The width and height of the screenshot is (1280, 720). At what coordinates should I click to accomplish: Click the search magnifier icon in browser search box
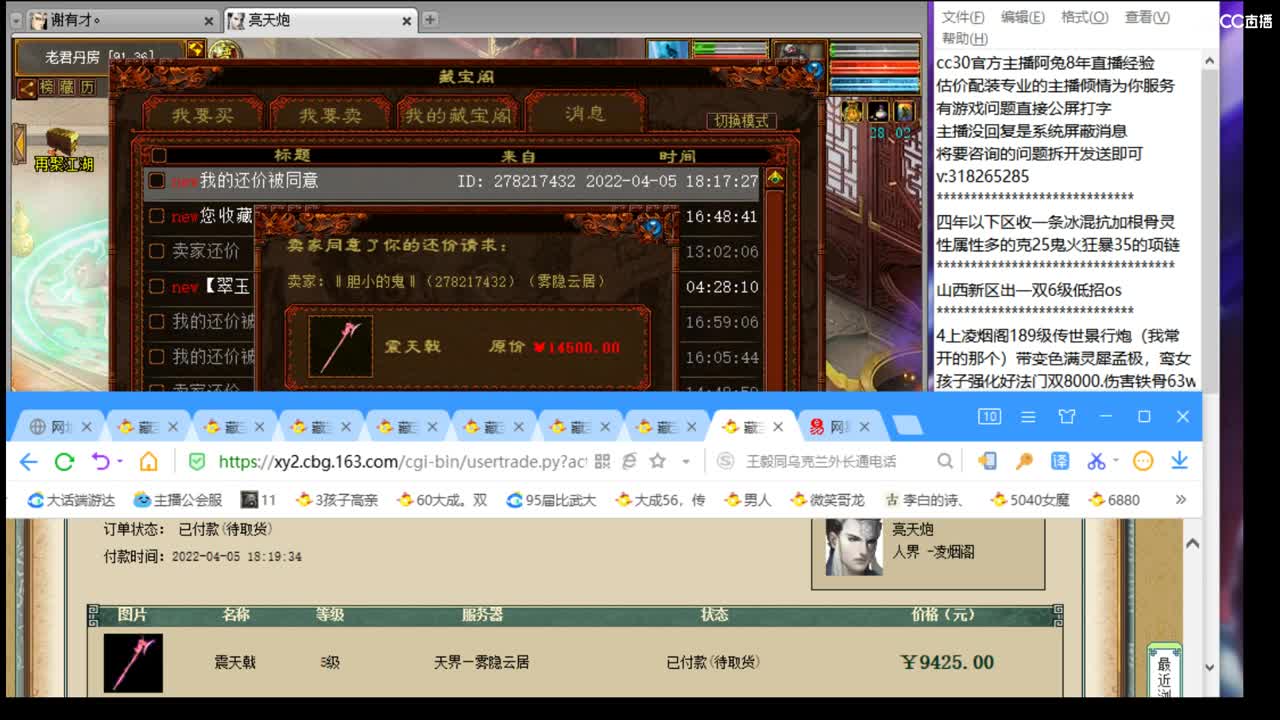pyautogui.click(x=944, y=461)
